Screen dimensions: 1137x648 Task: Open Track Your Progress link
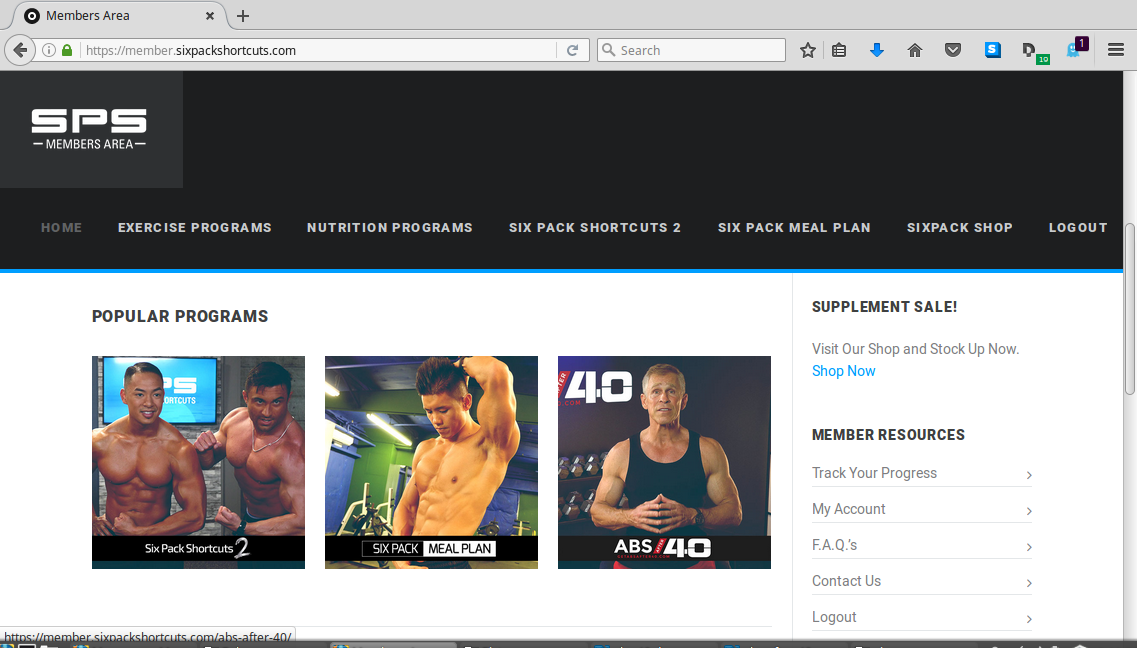874,473
